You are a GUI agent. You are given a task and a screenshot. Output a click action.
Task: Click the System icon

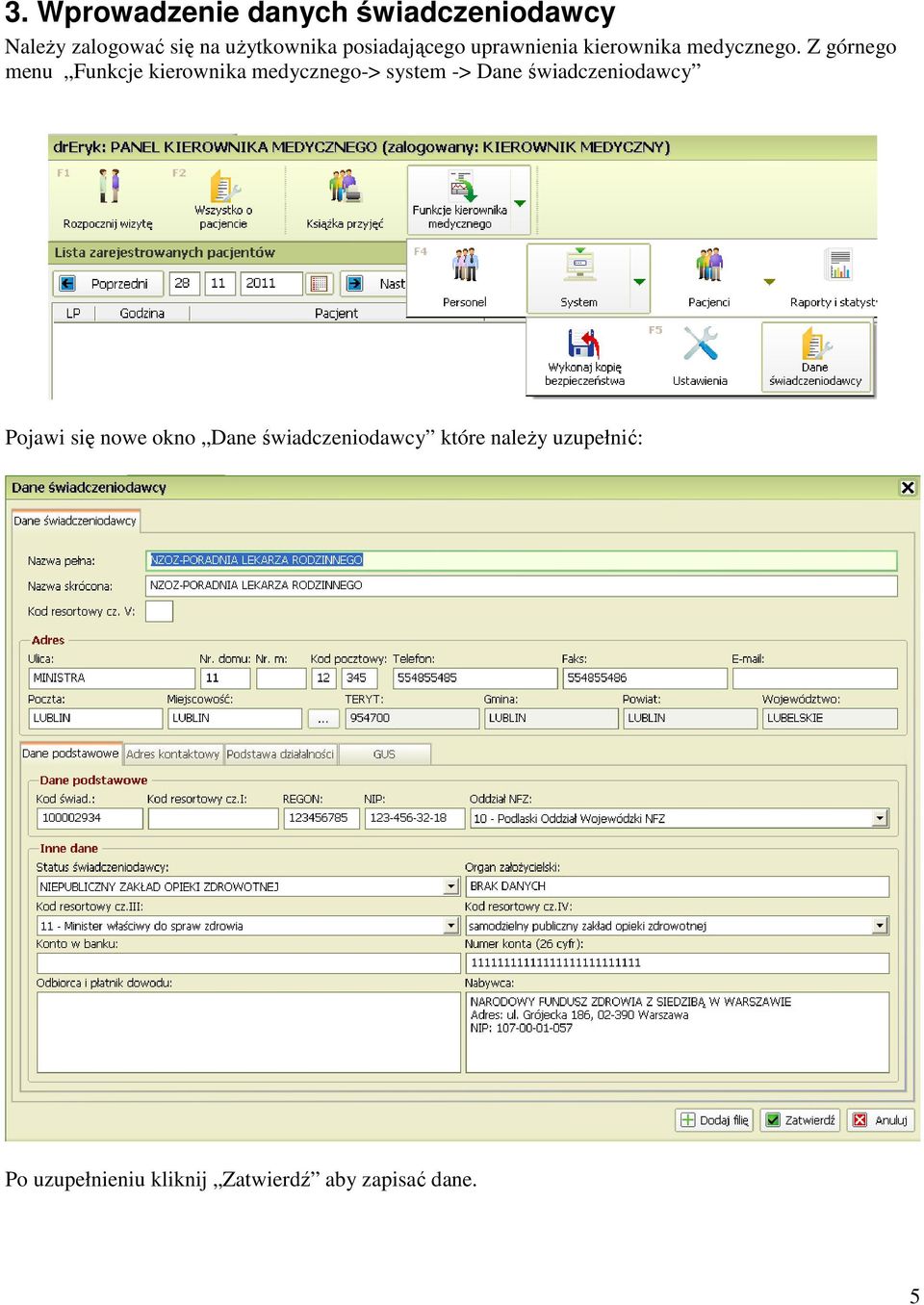pos(579,265)
